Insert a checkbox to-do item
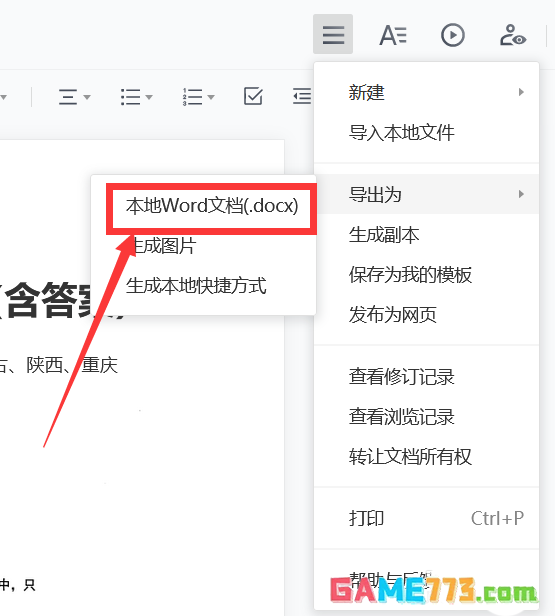This screenshot has height=616, width=555. coord(253,96)
